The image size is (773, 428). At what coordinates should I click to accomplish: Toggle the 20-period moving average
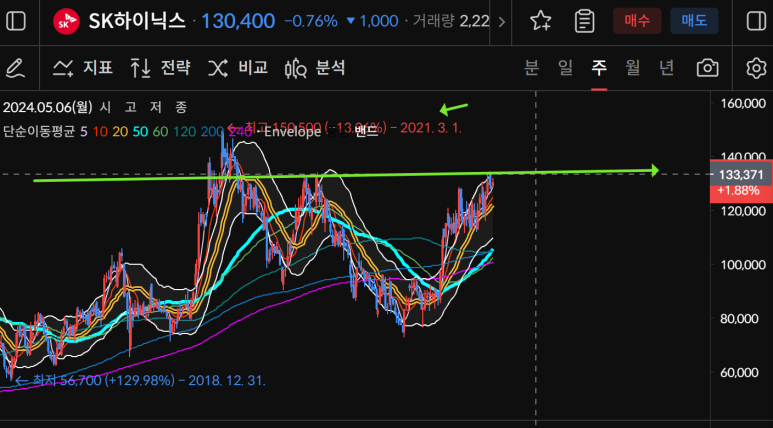coord(120,131)
